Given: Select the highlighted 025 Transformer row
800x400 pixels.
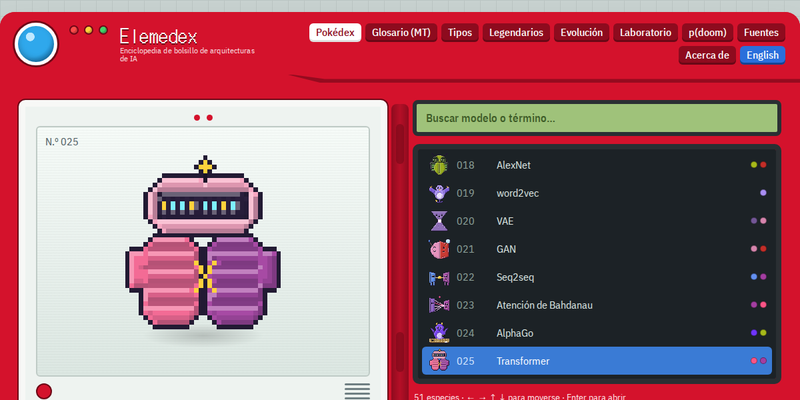Looking at the screenshot, I should [x=596, y=361].
